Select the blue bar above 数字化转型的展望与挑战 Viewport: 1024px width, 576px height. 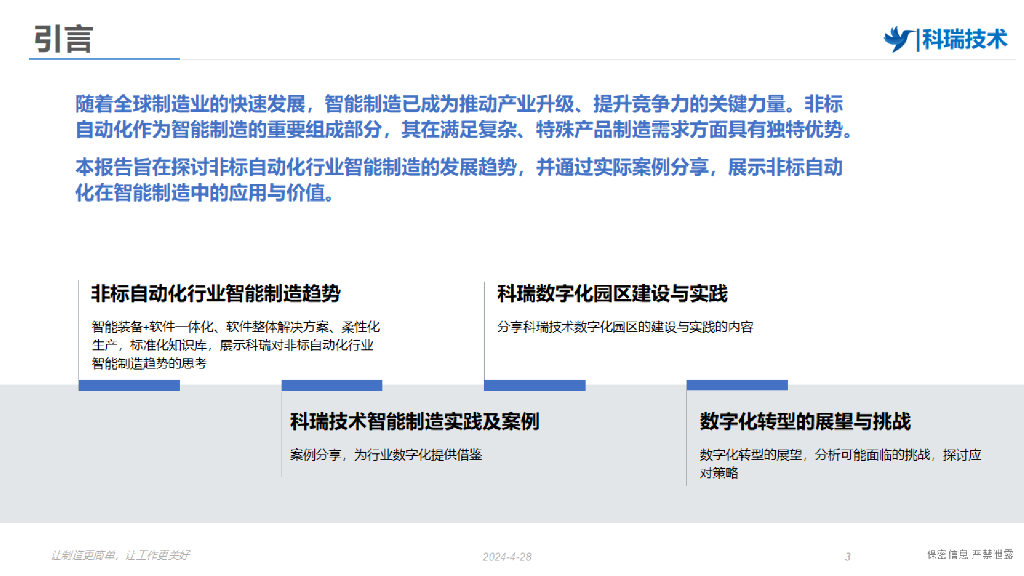pyautogui.click(x=737, y=385)
